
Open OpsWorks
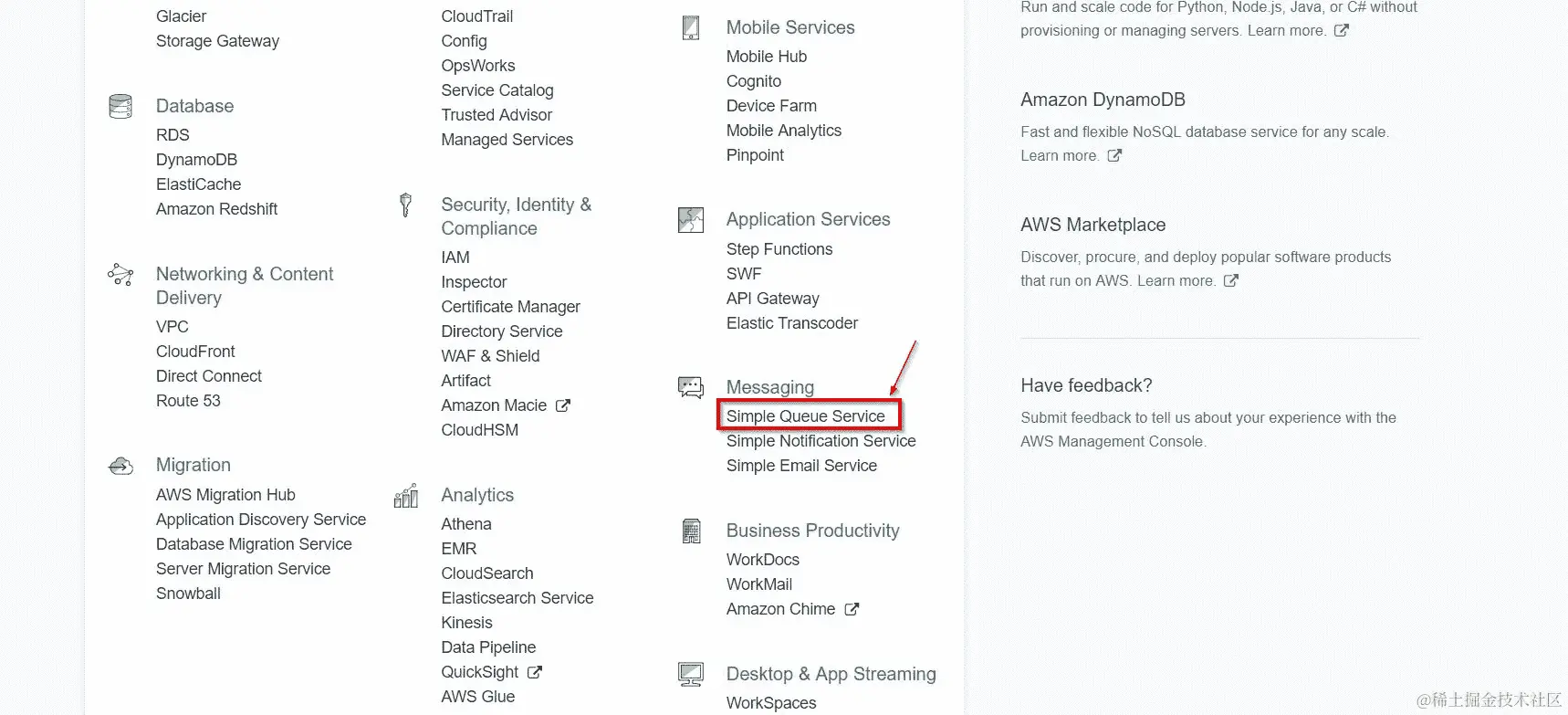click(478, 66)
